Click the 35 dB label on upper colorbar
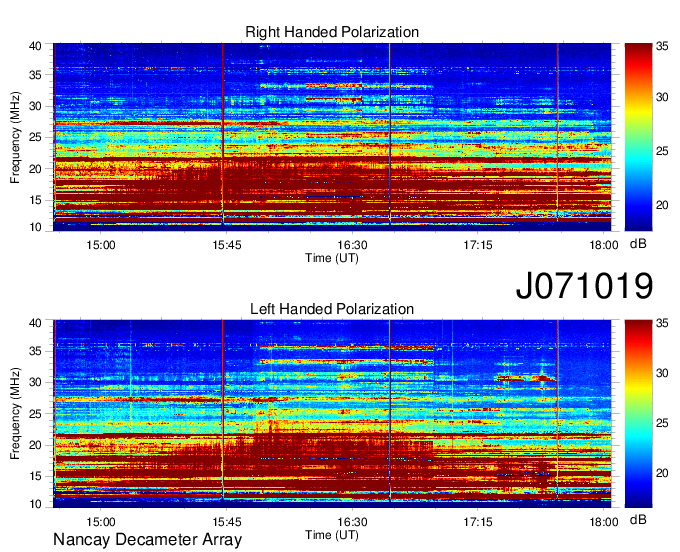The width and height of the screenshot is (680, 552). click(662, 47)
